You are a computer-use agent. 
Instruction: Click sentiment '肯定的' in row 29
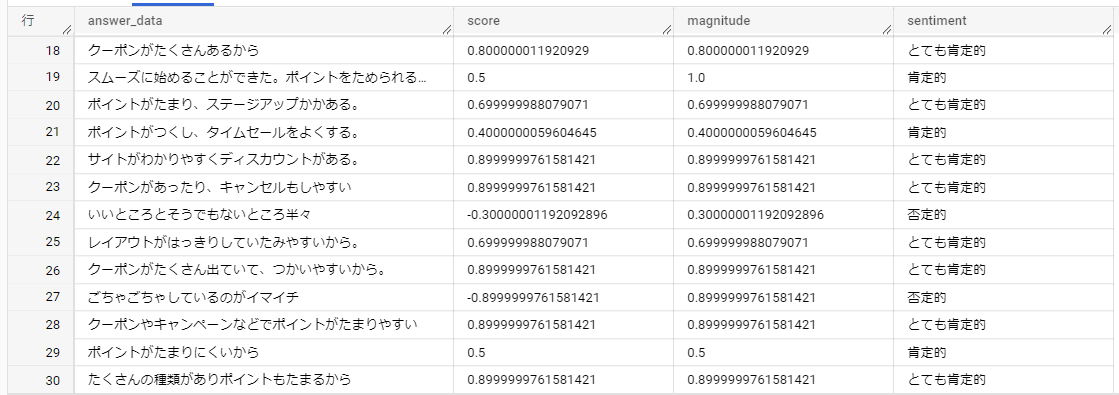click(x=926, y=352)
